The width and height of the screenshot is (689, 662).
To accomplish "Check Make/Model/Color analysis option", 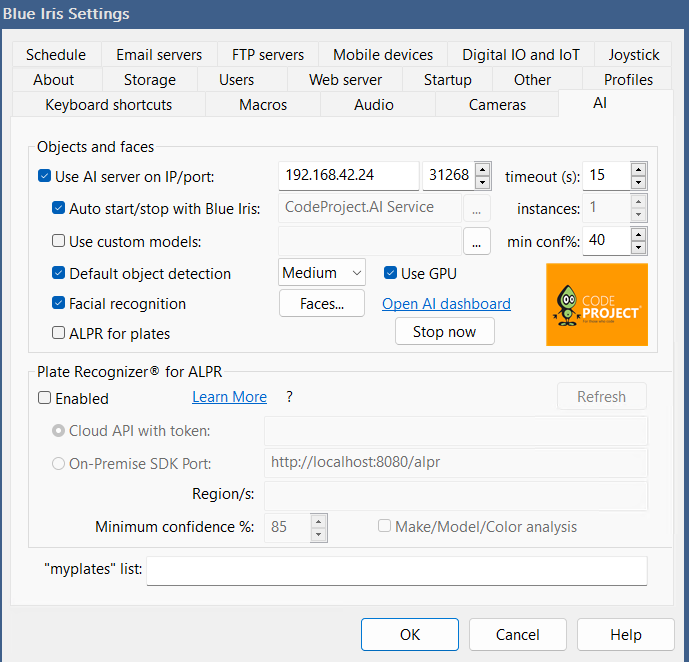I will 384,525.
